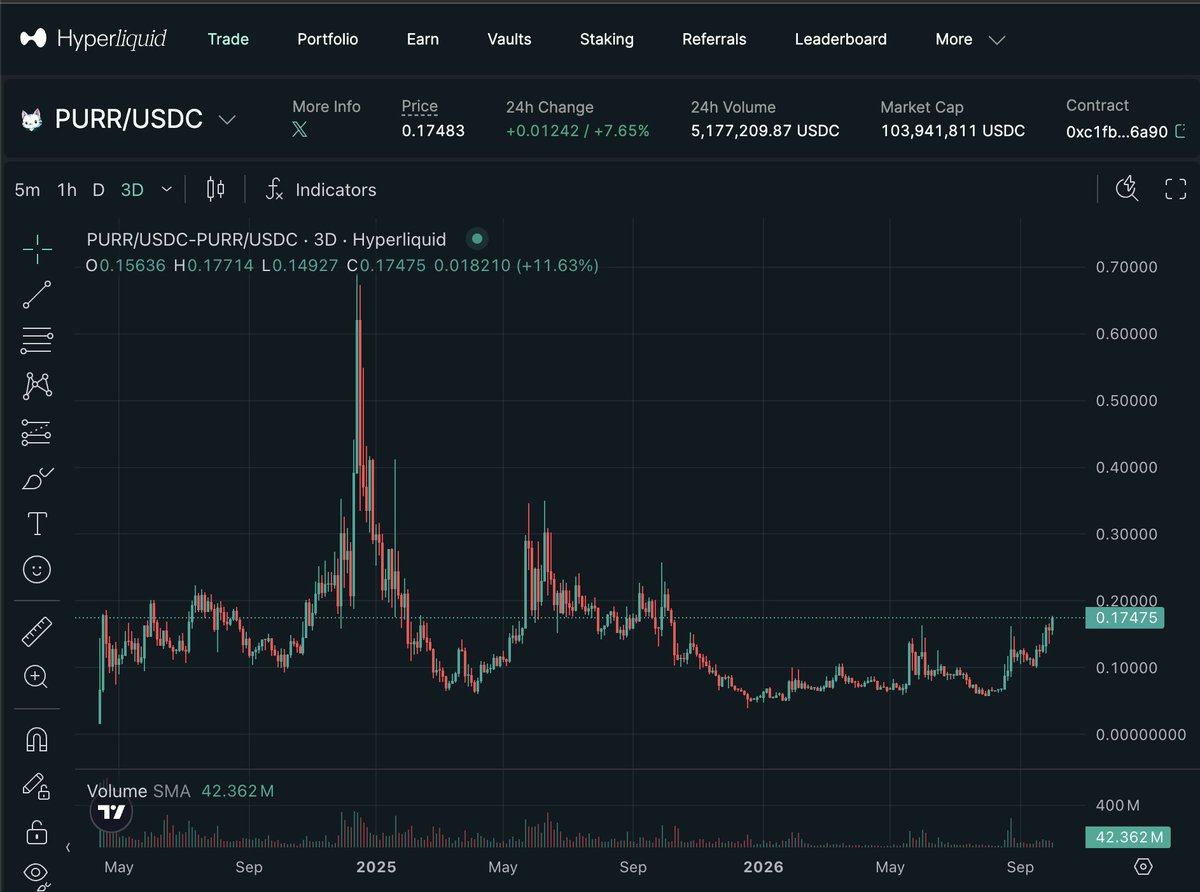This screenshot has height=892, width=1200.
Task: Select the brush drawing tool
Action: coord(37,478)
